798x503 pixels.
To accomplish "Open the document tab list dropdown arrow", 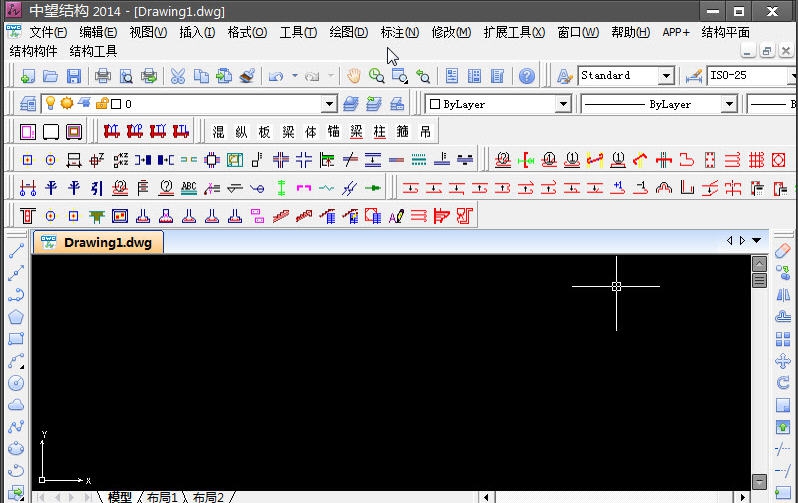I will (757, 240).
